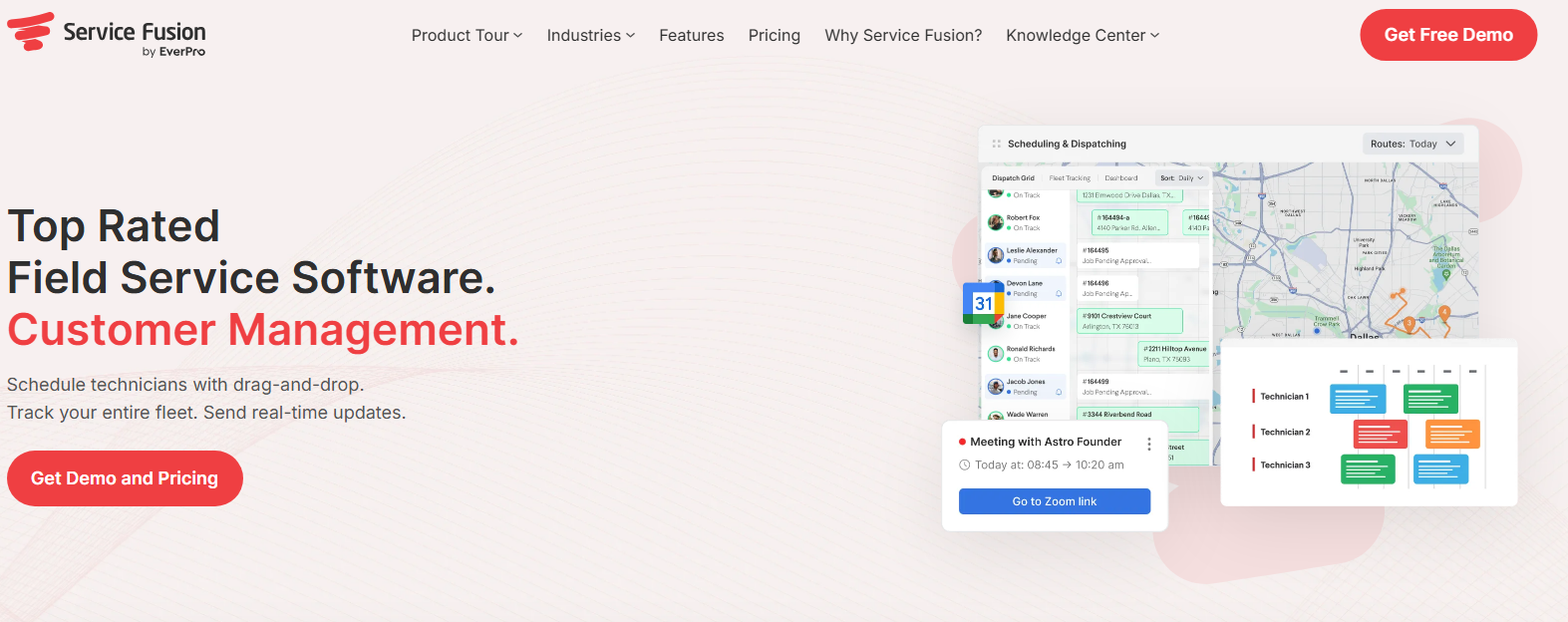Screen dimensions: 1568x622
Task: Click the #9101 Crestview Court job card
Action: point(1129,321)
